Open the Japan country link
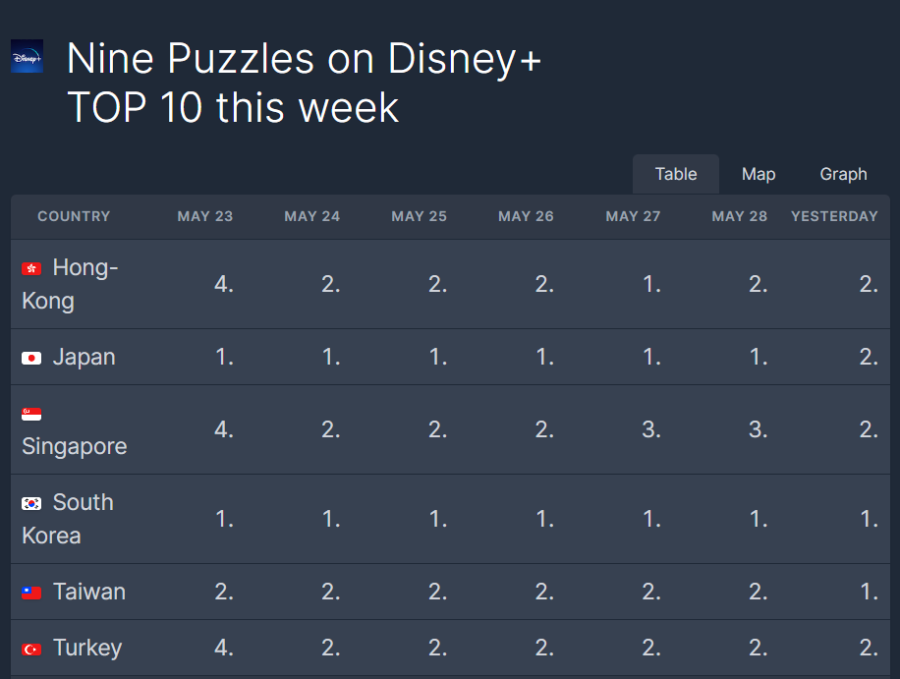The image size is (900, 679). pyautogui.click(x=84, y=357)
